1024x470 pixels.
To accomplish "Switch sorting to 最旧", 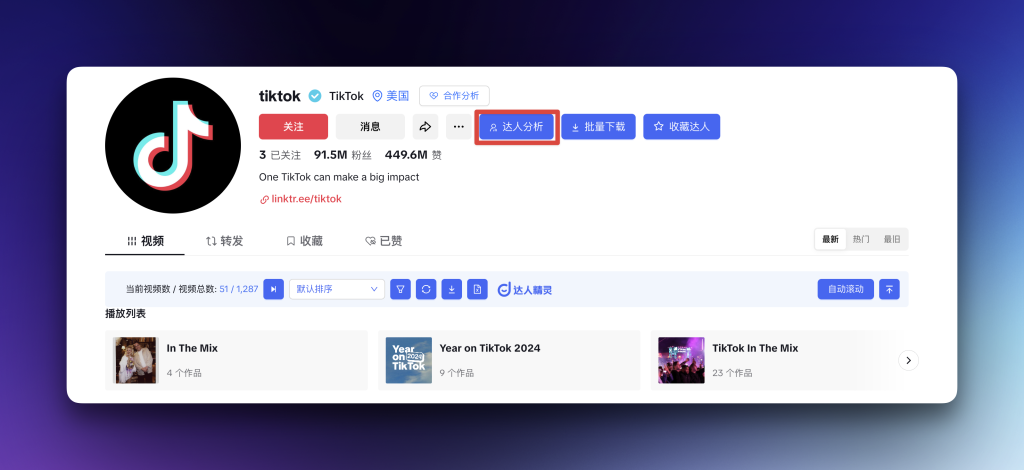I will click(x=891, y=240).
